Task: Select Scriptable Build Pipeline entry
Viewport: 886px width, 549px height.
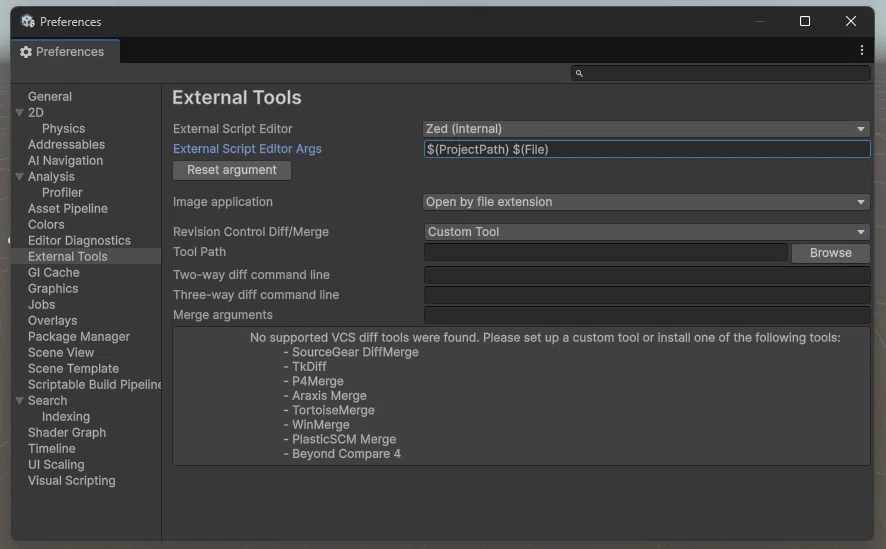Action: pyautogui.click(x=94, y=385)
